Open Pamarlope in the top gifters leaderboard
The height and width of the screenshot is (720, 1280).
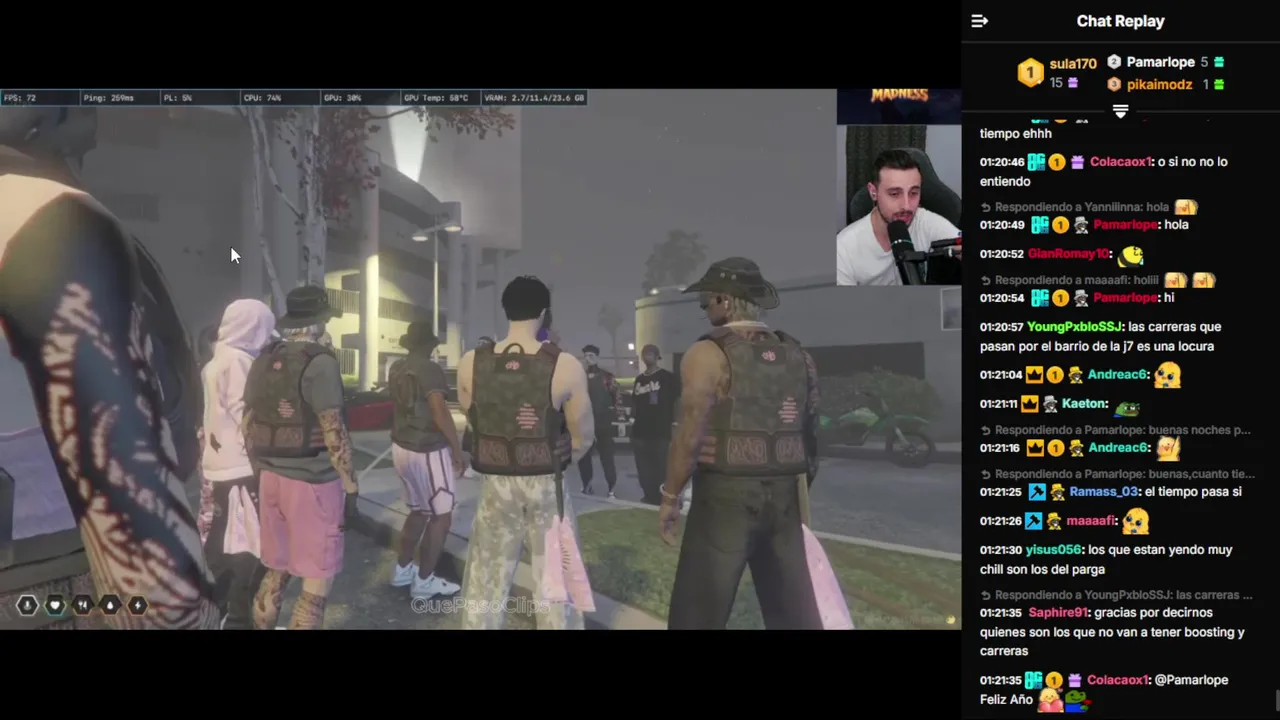[x=1160, y=62]
